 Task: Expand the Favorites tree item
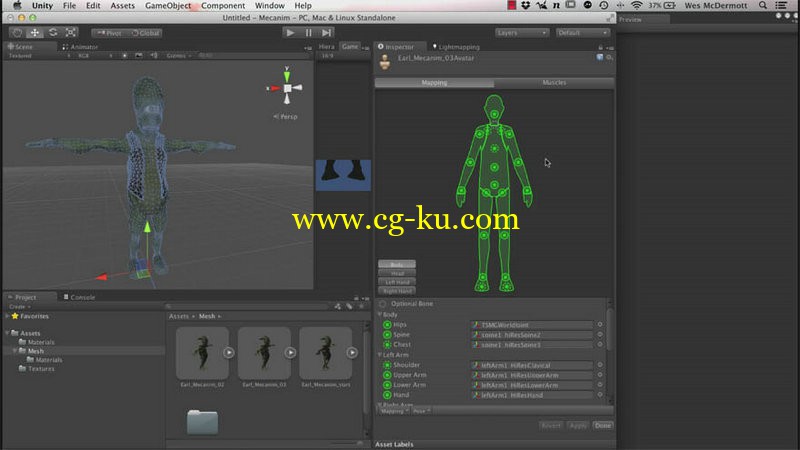click(x=7, y=316)
